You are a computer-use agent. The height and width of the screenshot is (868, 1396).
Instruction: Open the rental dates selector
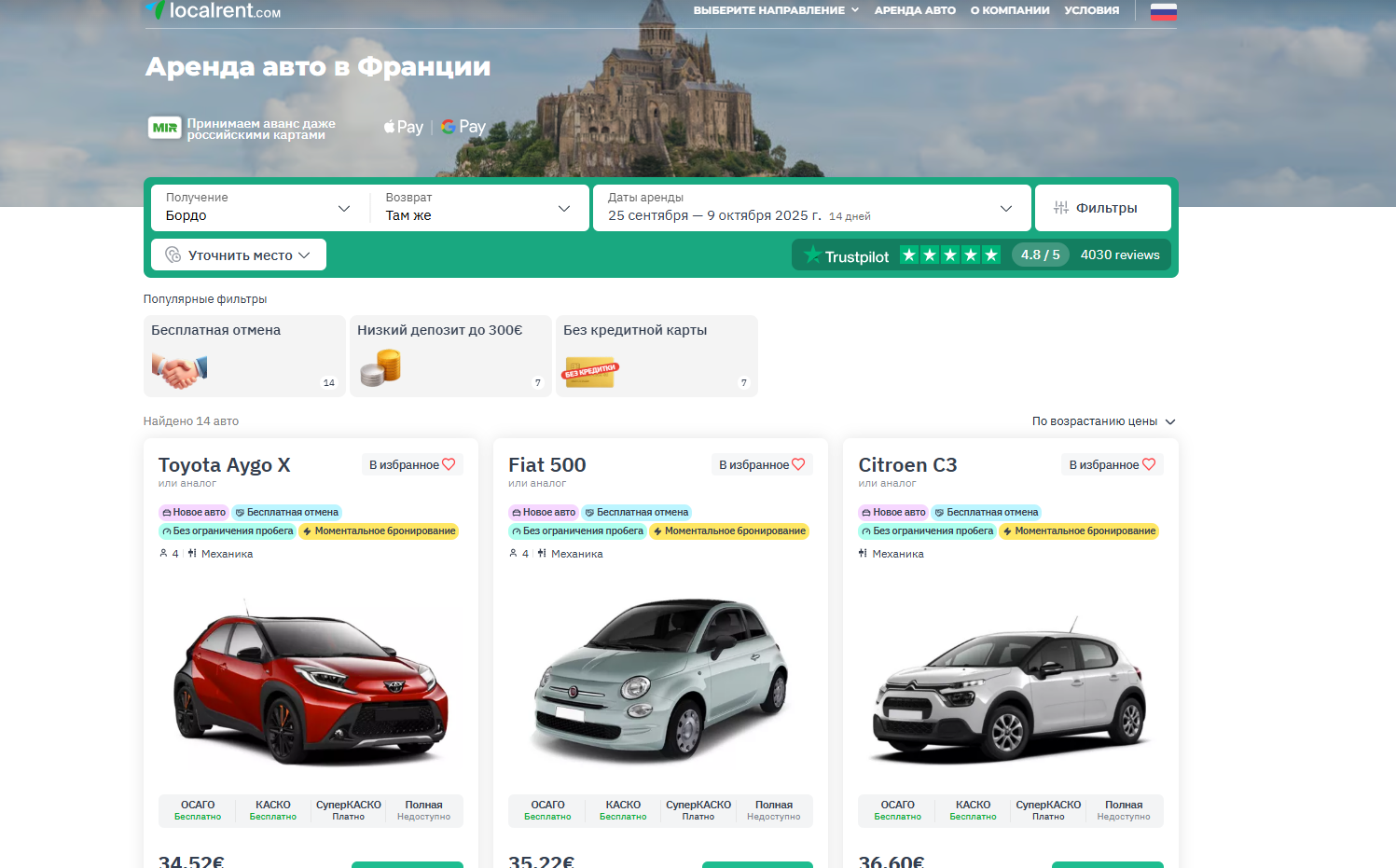coord(810,208)
